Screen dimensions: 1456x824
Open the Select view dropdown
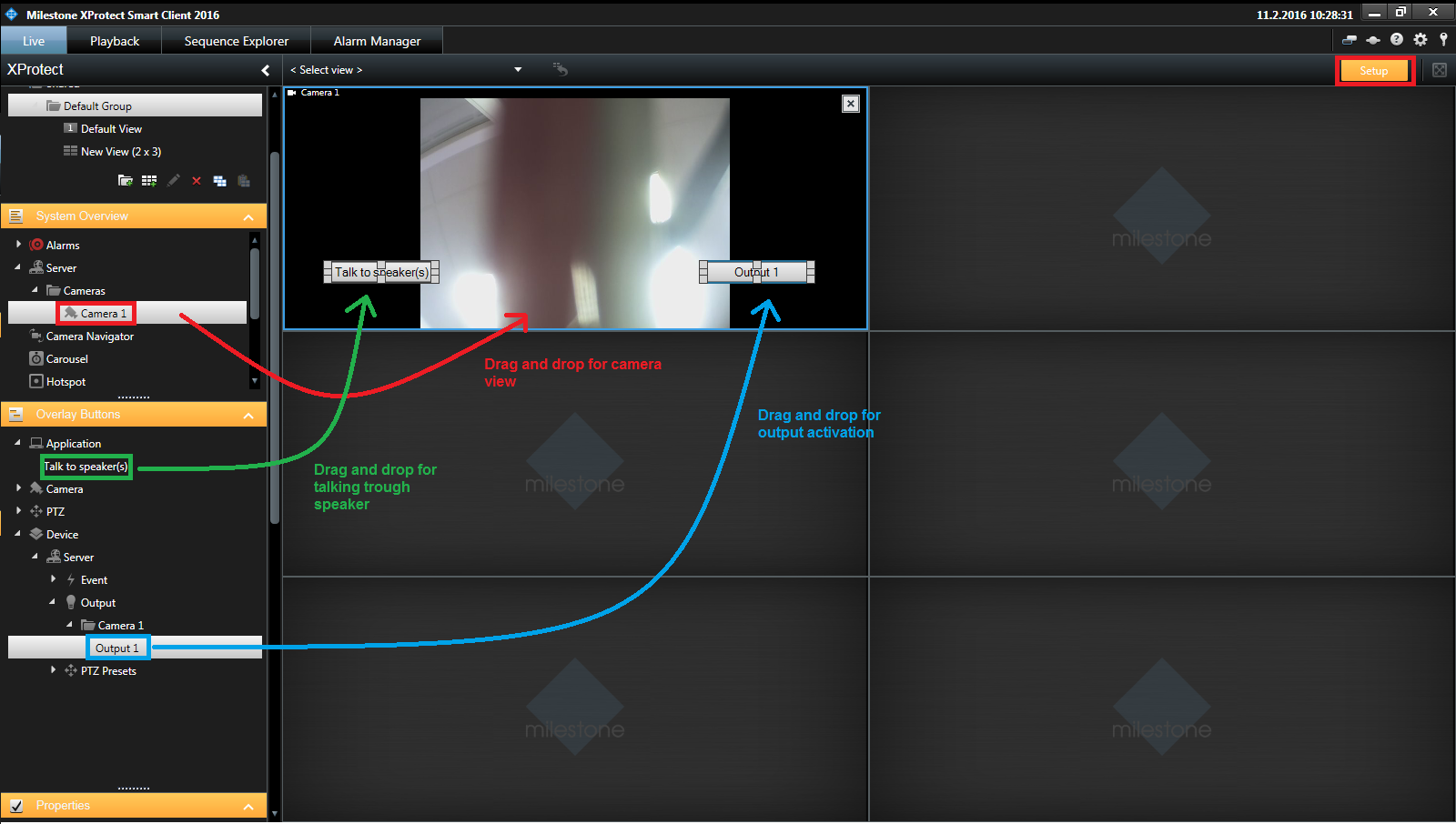coord(518,70)
